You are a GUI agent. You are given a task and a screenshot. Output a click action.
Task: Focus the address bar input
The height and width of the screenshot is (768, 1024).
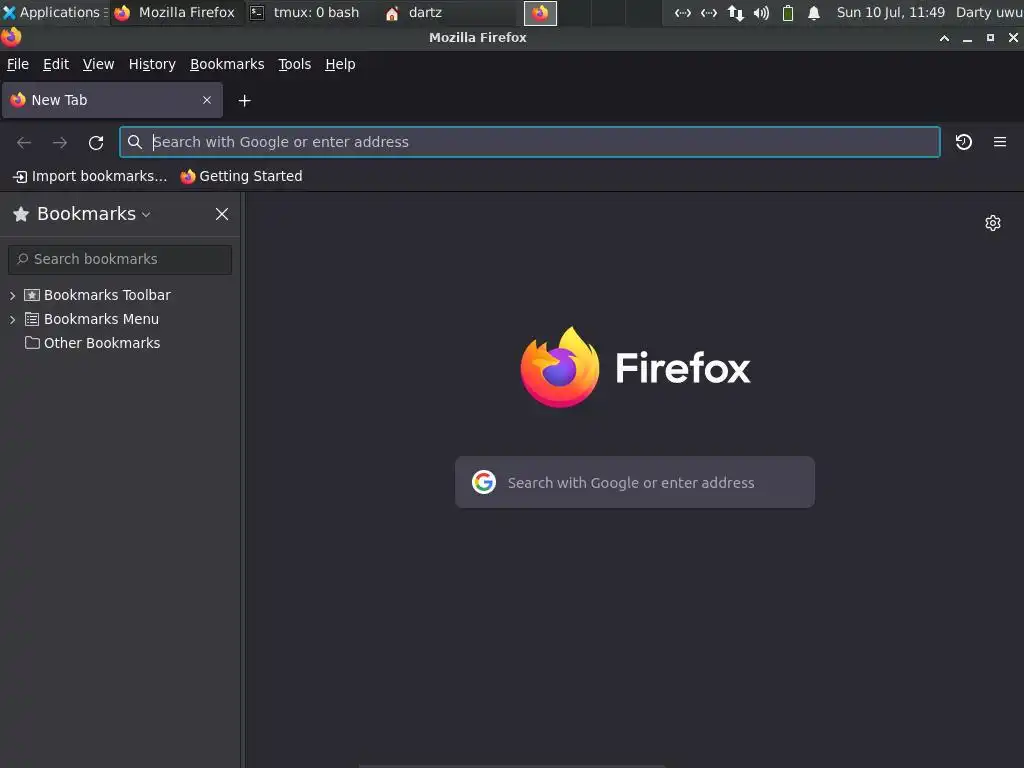[x=530, y=142]
